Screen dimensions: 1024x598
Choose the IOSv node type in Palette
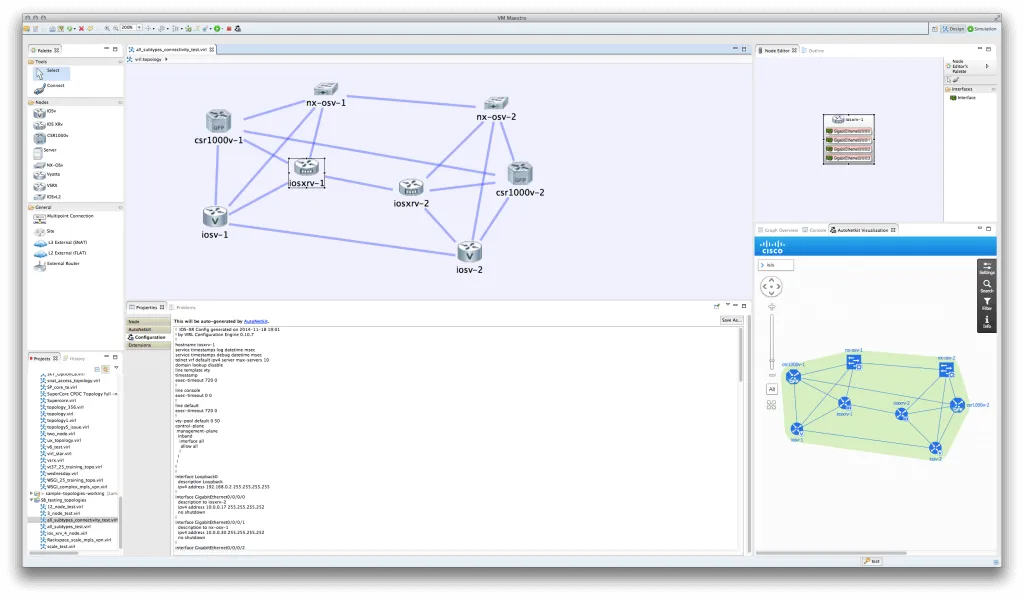click(x=45, y=112)
